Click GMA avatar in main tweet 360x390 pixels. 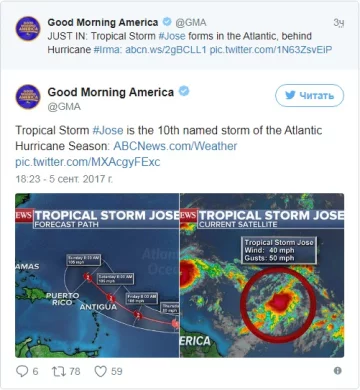[28, 97]
